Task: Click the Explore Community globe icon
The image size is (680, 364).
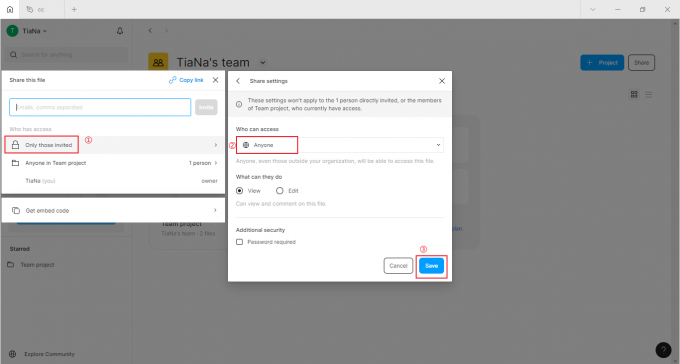Action: [13, 354]
